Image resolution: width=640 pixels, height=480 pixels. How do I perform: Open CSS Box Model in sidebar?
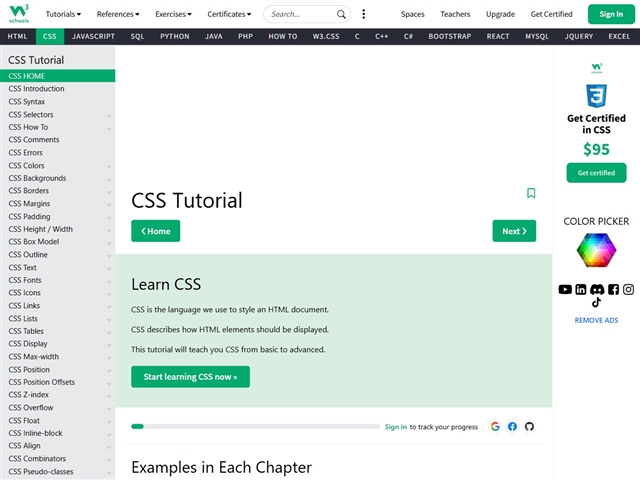(58, 242)
